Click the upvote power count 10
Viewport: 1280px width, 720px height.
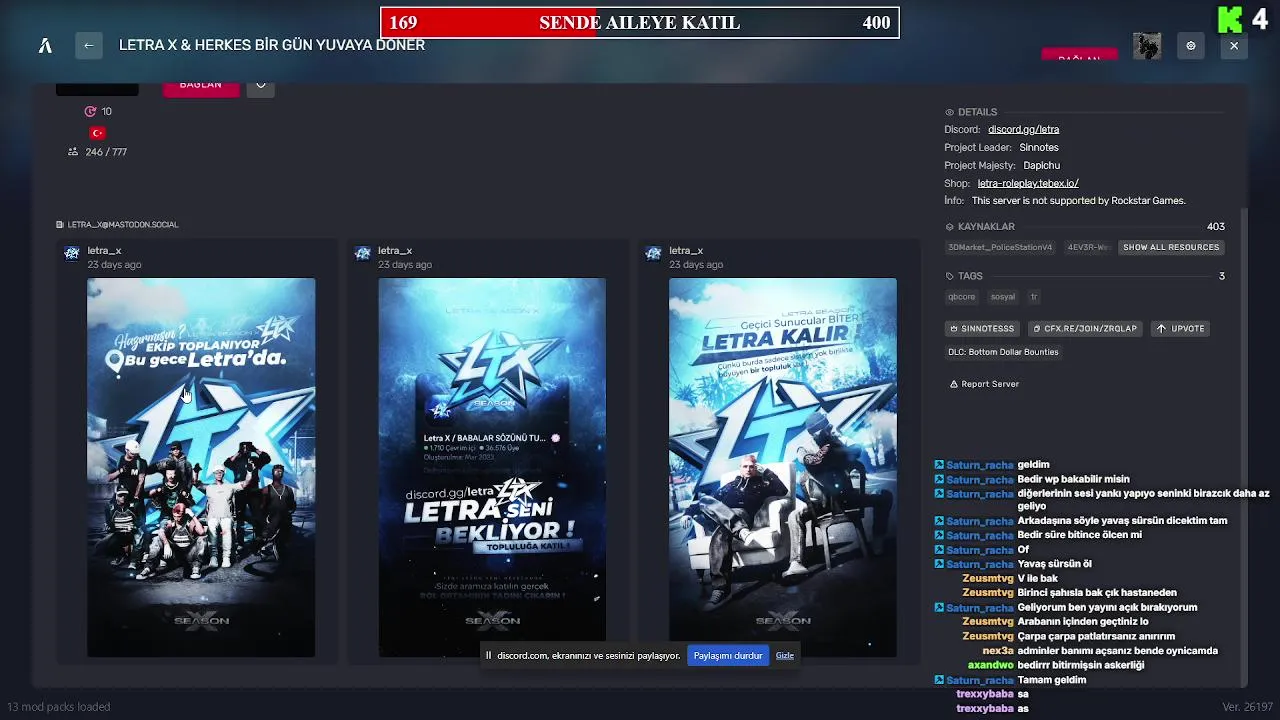(x=98, y=111)
